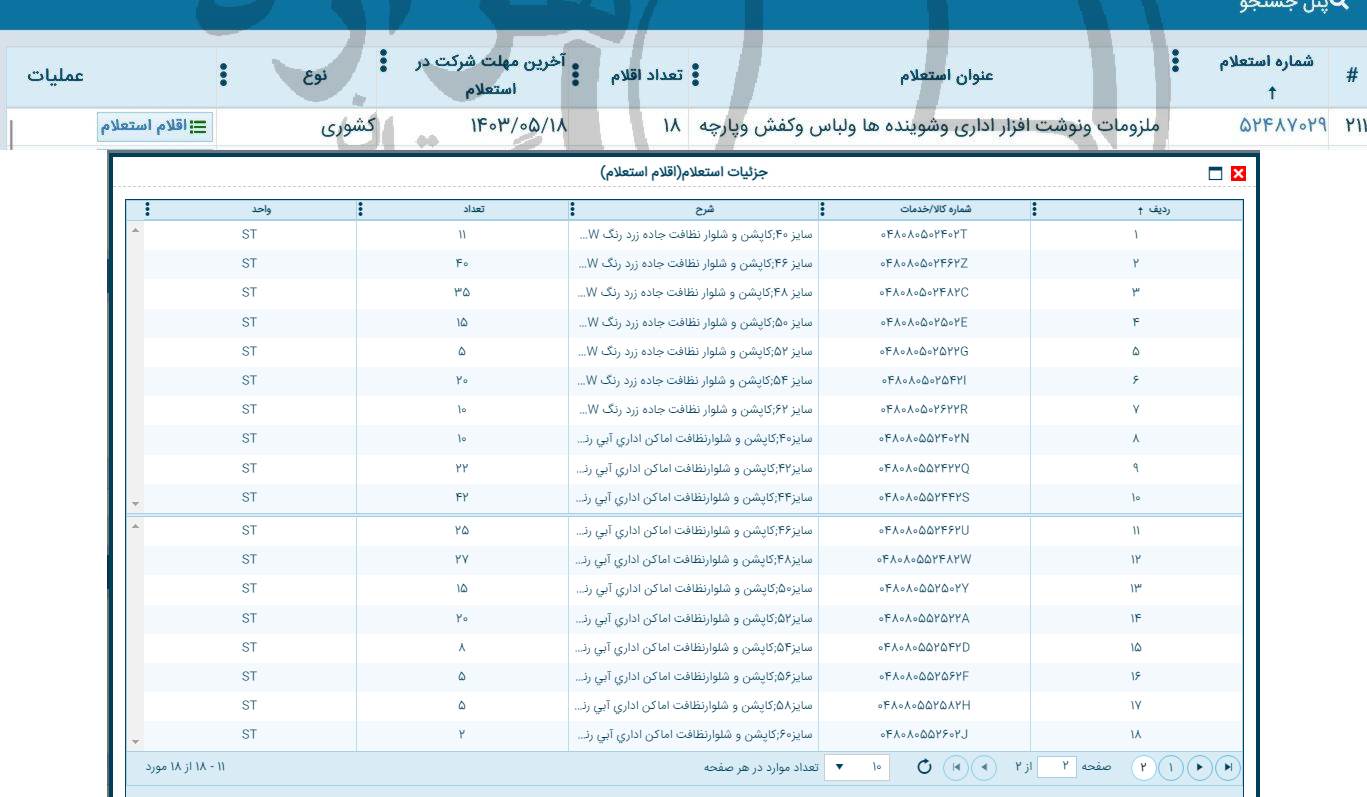Select item code ۰۴۸۰۸۰۵۵۲۵۲۲A cell
Viewport: 1367px width, 797px height.
pyautogui.click(x=924, y=618)
